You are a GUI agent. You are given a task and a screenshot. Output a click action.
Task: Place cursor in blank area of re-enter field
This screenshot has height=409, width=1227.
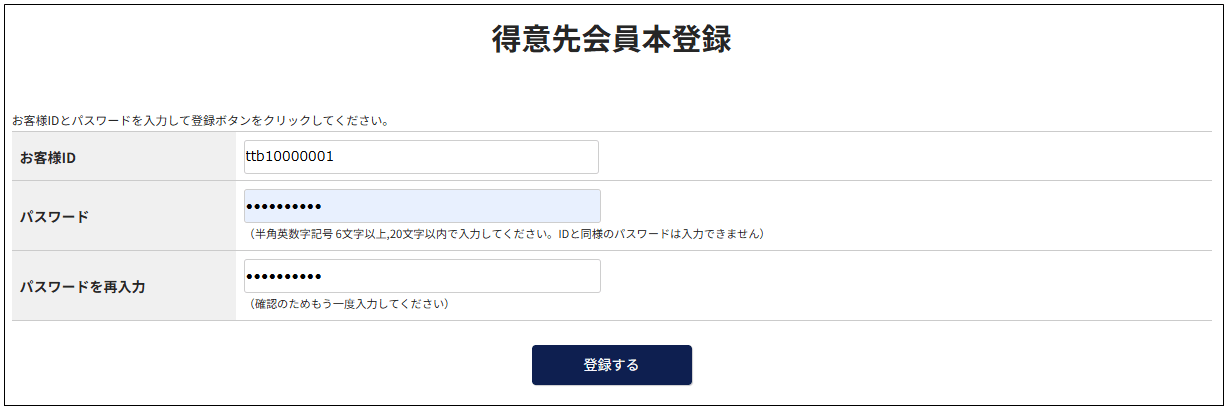(x=480, y=276)
